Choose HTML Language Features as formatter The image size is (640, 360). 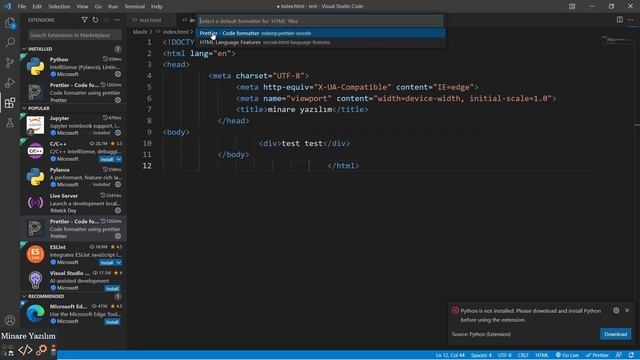[320, 42]
